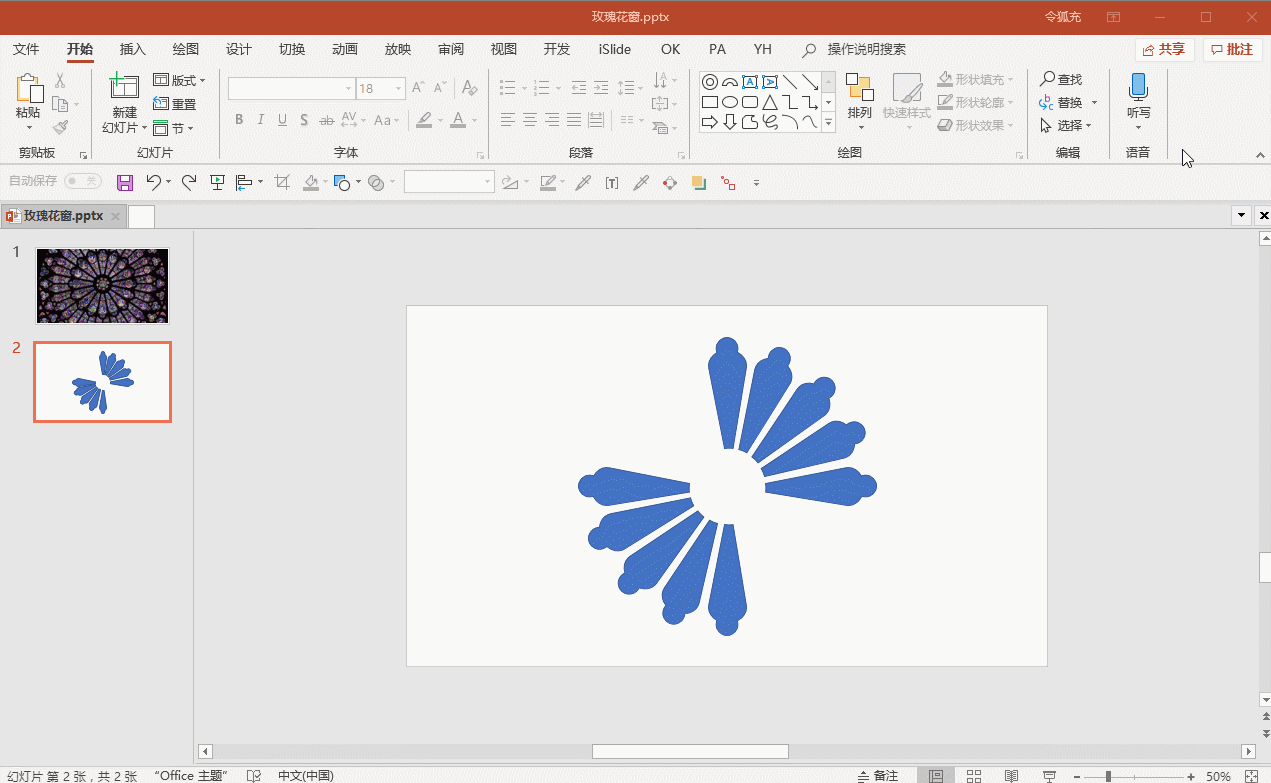Click the Dictate (听写) microphone icon
The height and width of the screenshot is (783, 1271).
[1138, 87]
